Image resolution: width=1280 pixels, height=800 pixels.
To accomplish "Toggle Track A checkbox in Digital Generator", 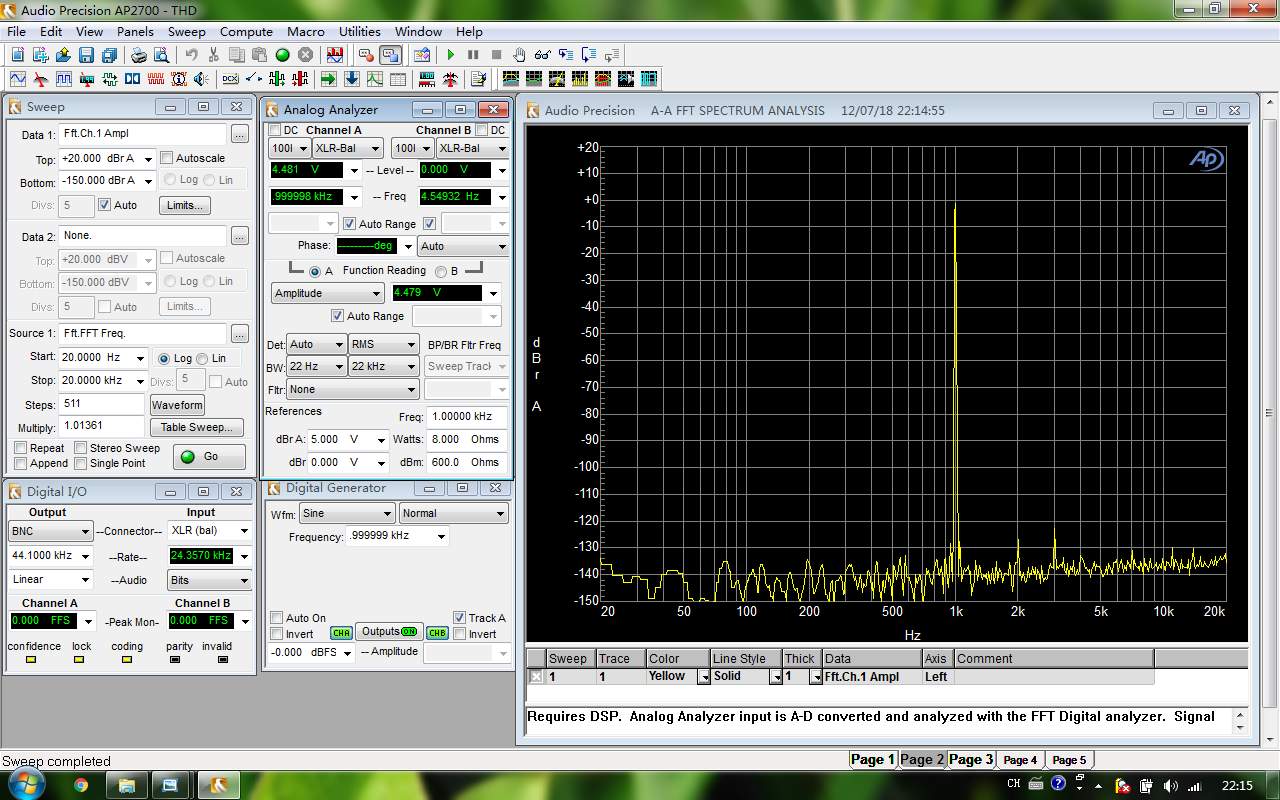I will [x=460, y=618].
